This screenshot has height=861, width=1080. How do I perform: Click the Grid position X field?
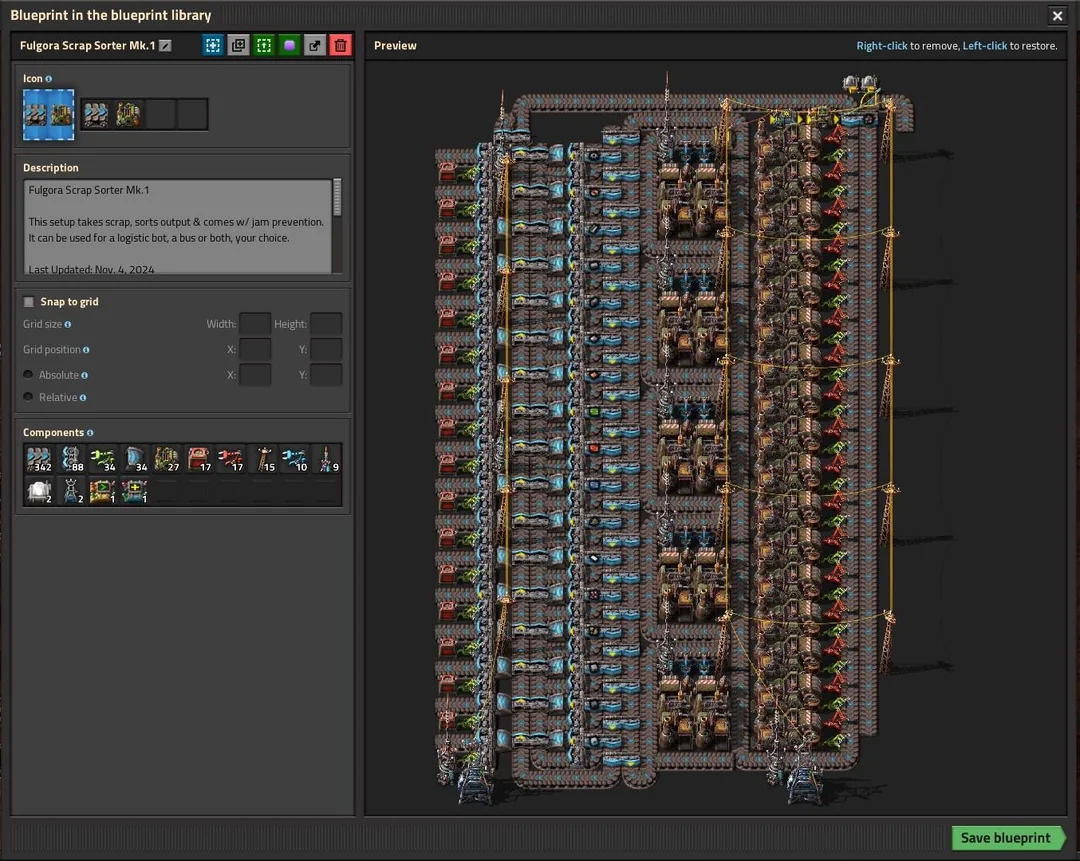pyautogui.click(x=255, y=349)
